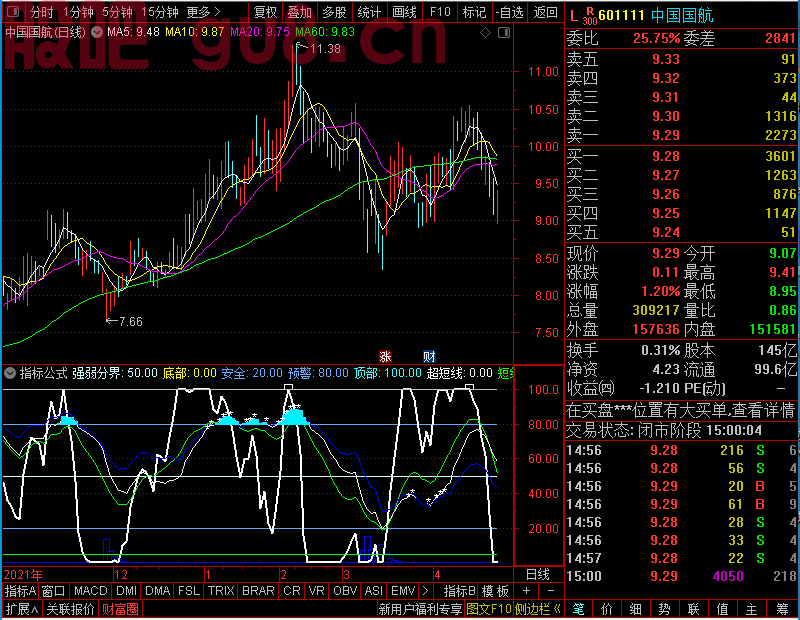Select the 细 detail tab
Screen dimensions: 800x620
635,609
